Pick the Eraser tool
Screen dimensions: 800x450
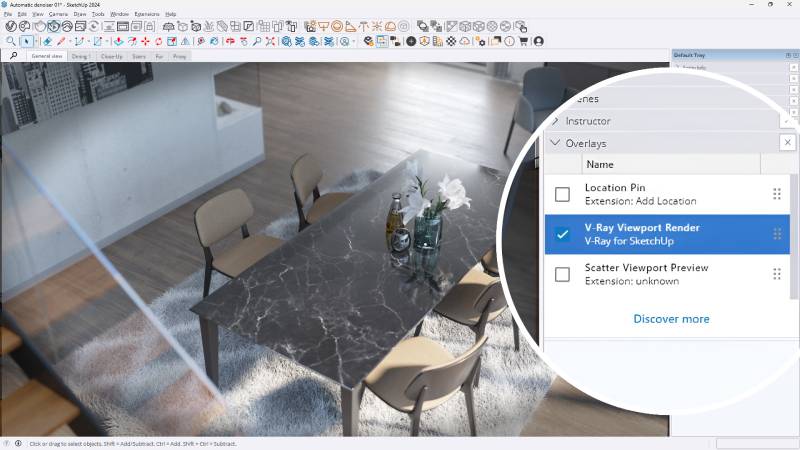tap(47, 41)
